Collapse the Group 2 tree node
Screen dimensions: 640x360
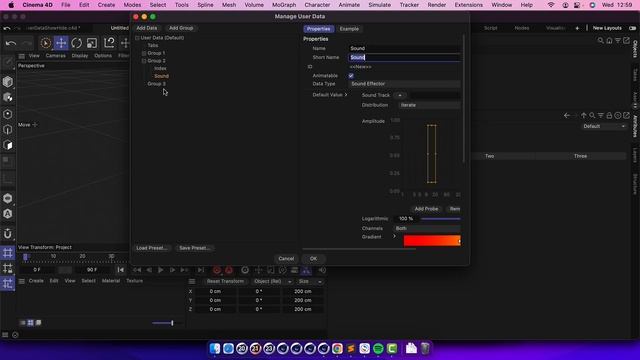pos(144,61)
